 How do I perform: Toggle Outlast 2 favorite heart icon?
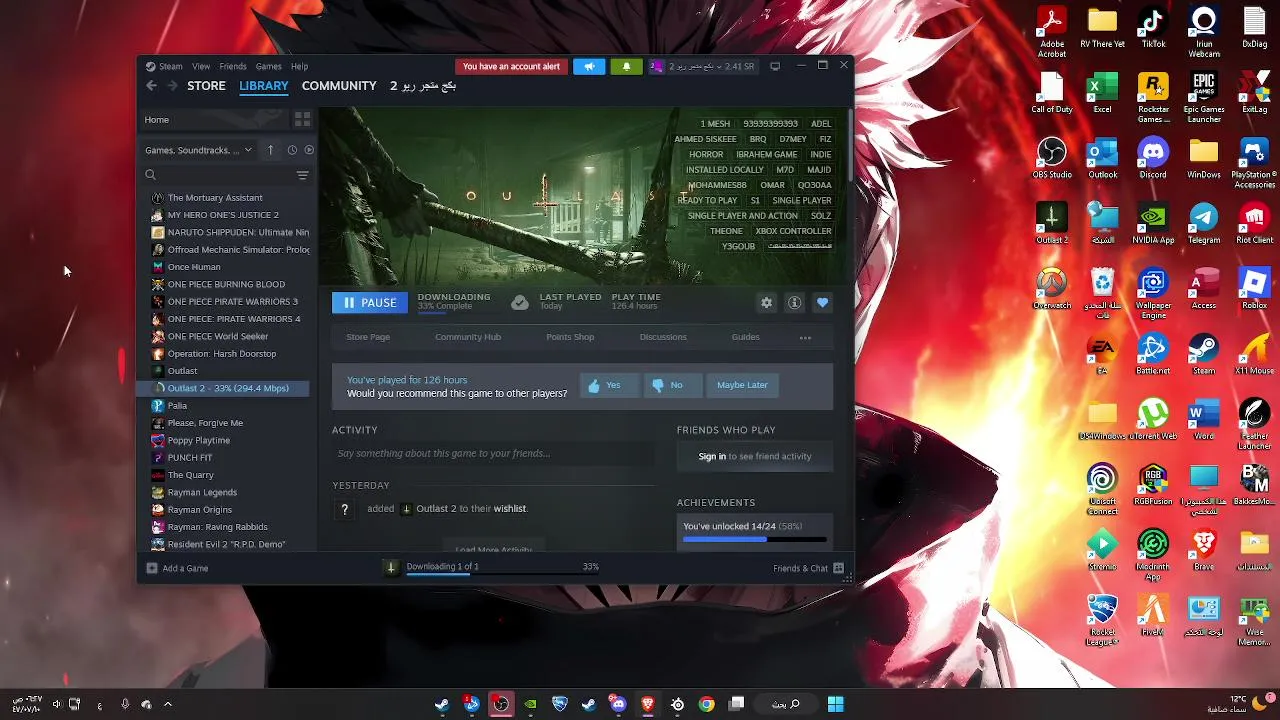pos(822,303)
